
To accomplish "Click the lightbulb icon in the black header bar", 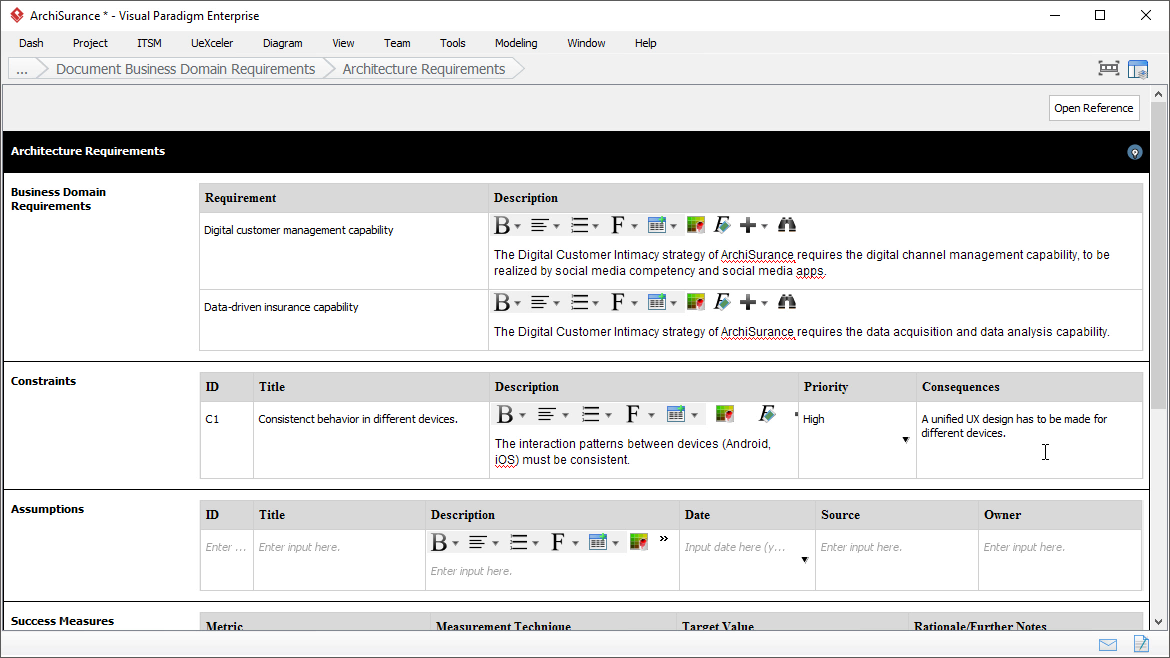I will tap(1134, 152).
